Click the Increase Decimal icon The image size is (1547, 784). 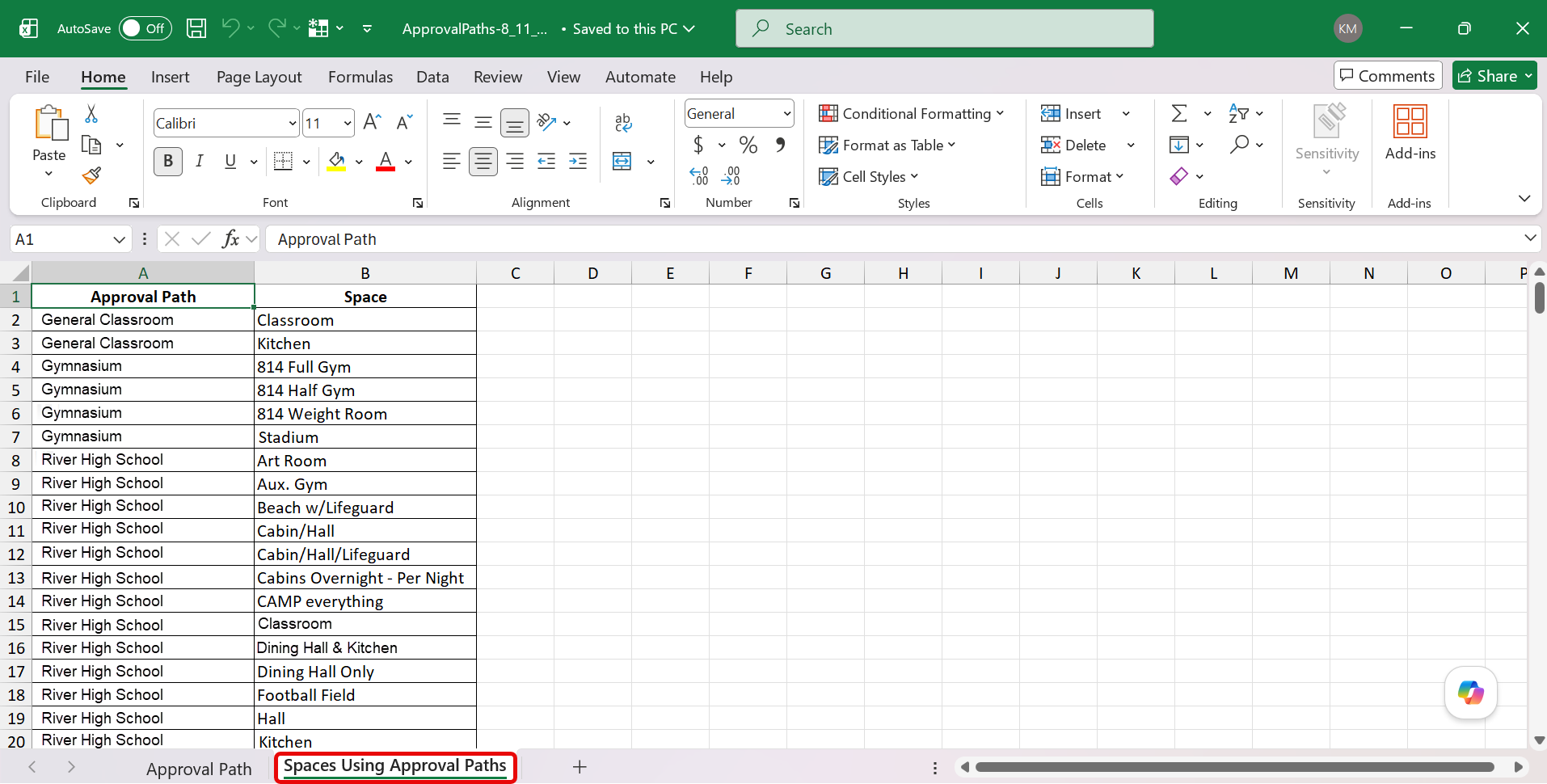pyautogui.click(x=699, y=175)
